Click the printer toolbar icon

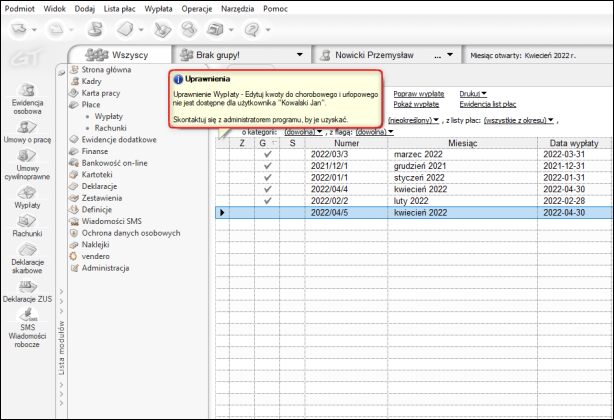(x=215, y=29)
